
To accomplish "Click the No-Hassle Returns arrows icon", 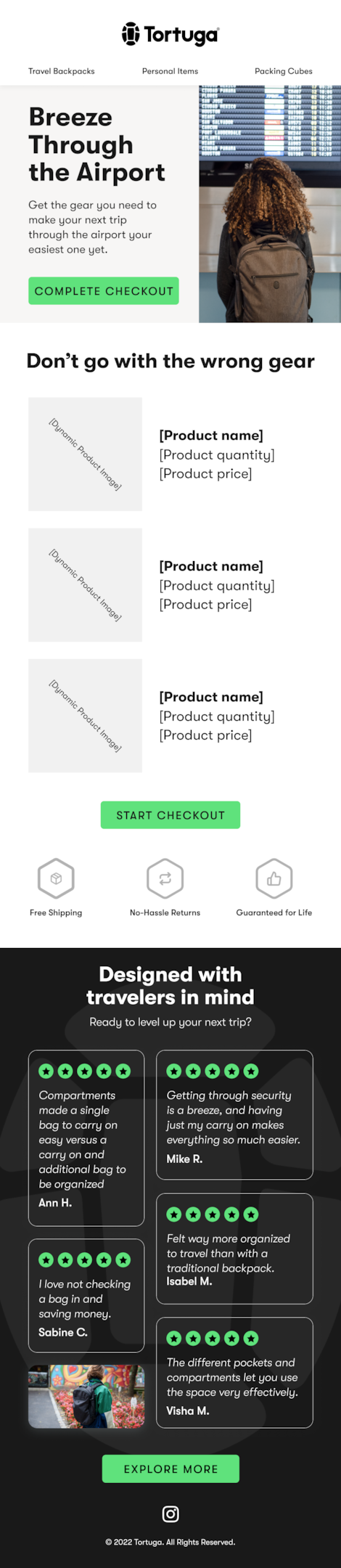I will (165, 878).
